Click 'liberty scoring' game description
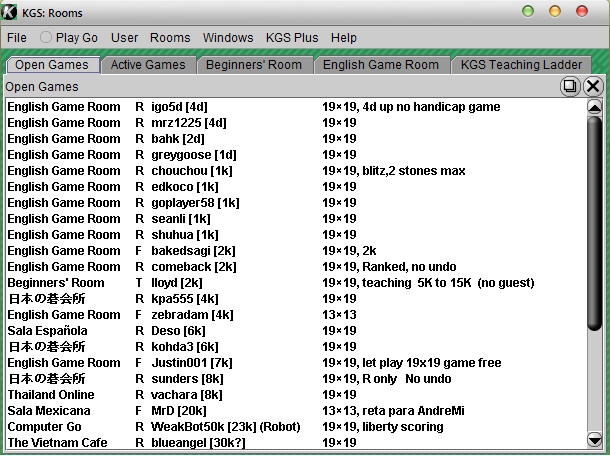 click(403, 427)
